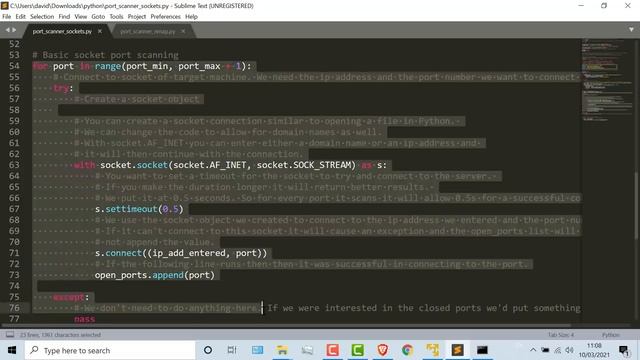Open the command prompt in taskbar
640x360 pixels.
pyautogui.click(x=482, y=350)
